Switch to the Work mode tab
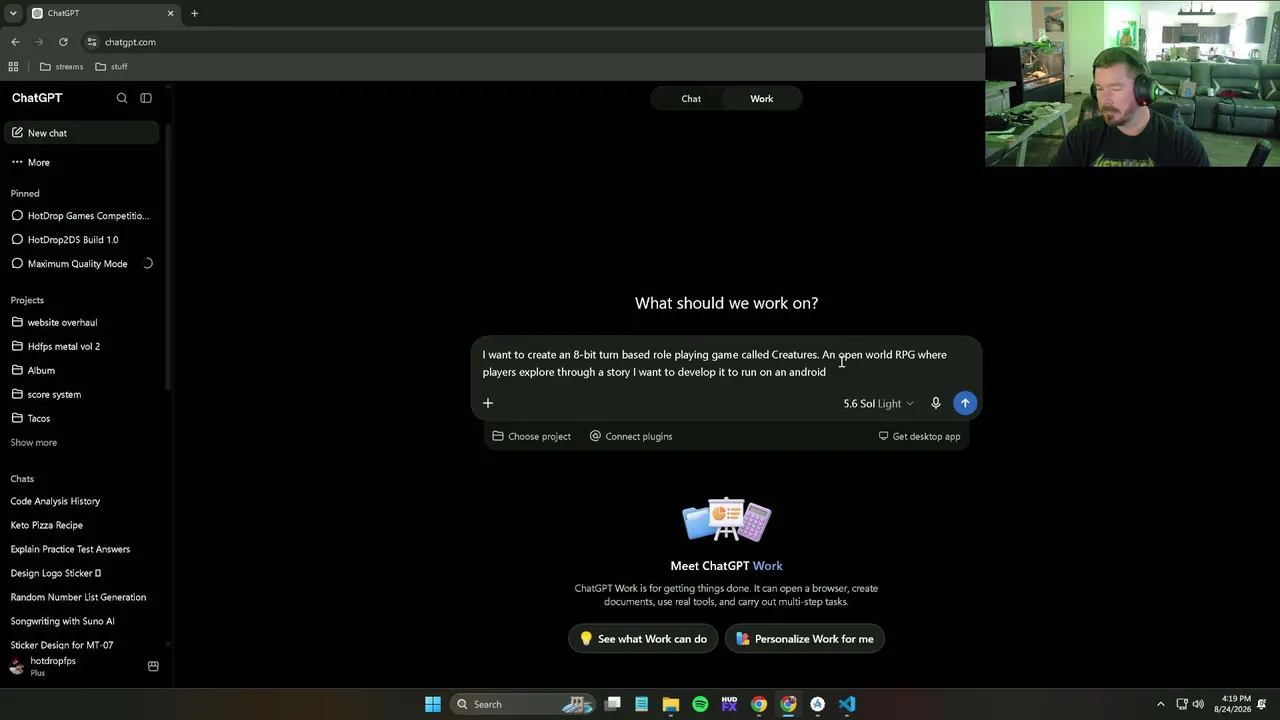The width and height of the screenshot is (1280, 720). (762, 99)
